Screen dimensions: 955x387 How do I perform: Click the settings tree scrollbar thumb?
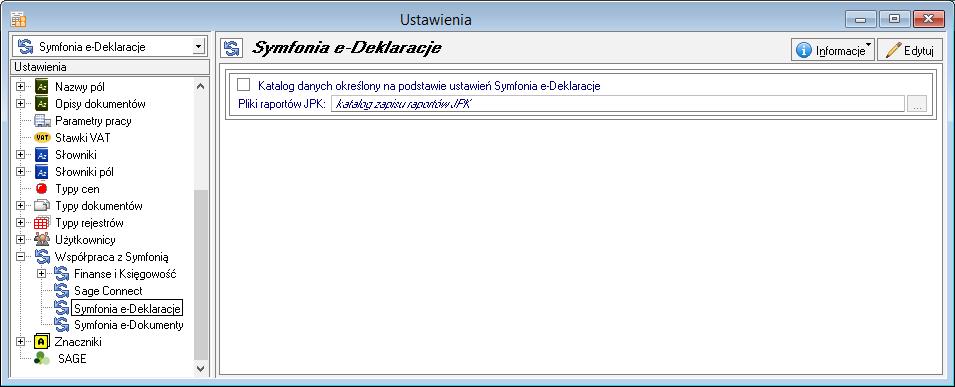coord(200,274)
